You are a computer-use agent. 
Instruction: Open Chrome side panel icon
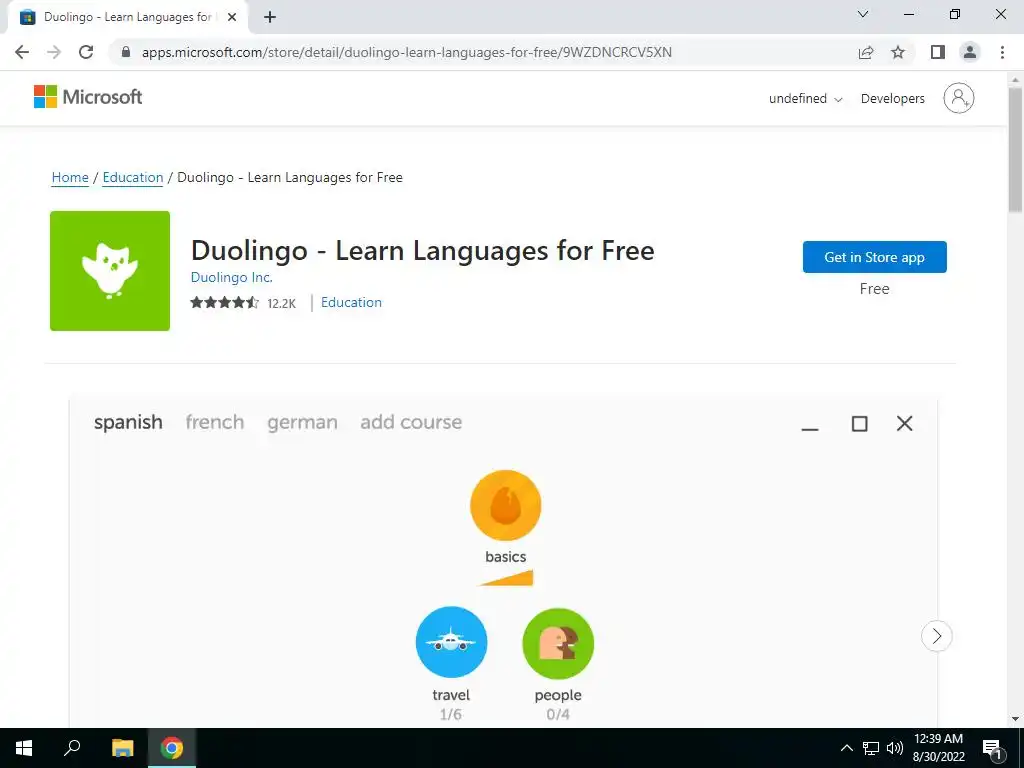pyautogui.click(x=938, y=52)
